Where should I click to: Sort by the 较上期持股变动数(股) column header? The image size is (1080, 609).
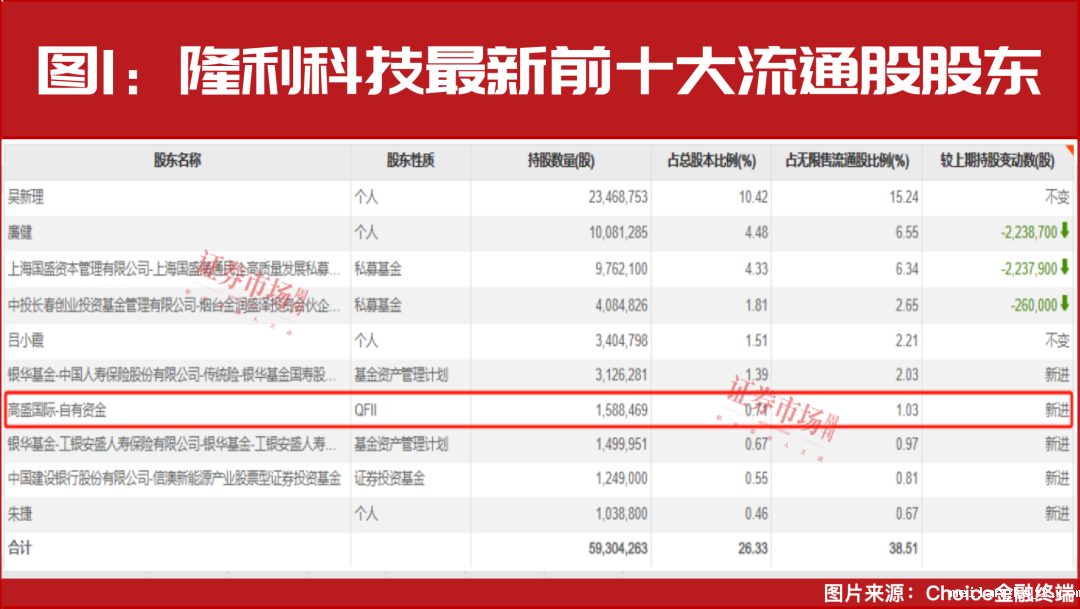pos(997,161)
